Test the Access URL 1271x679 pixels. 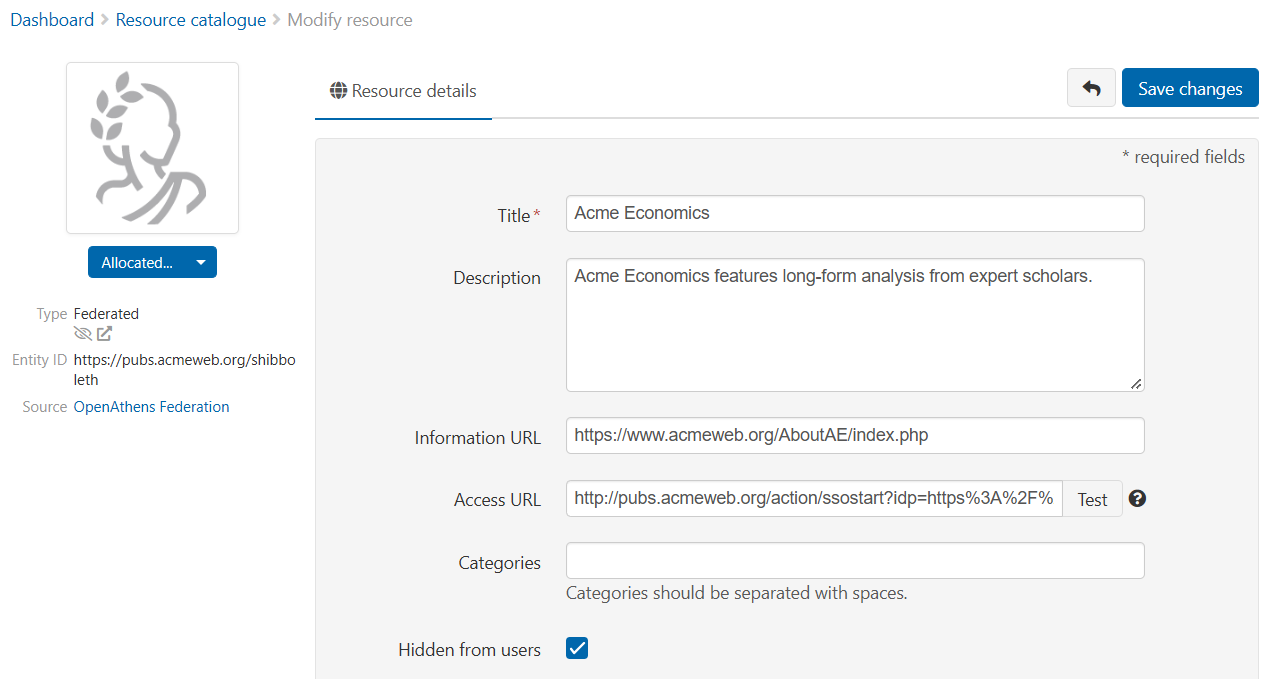[1092, 499]
